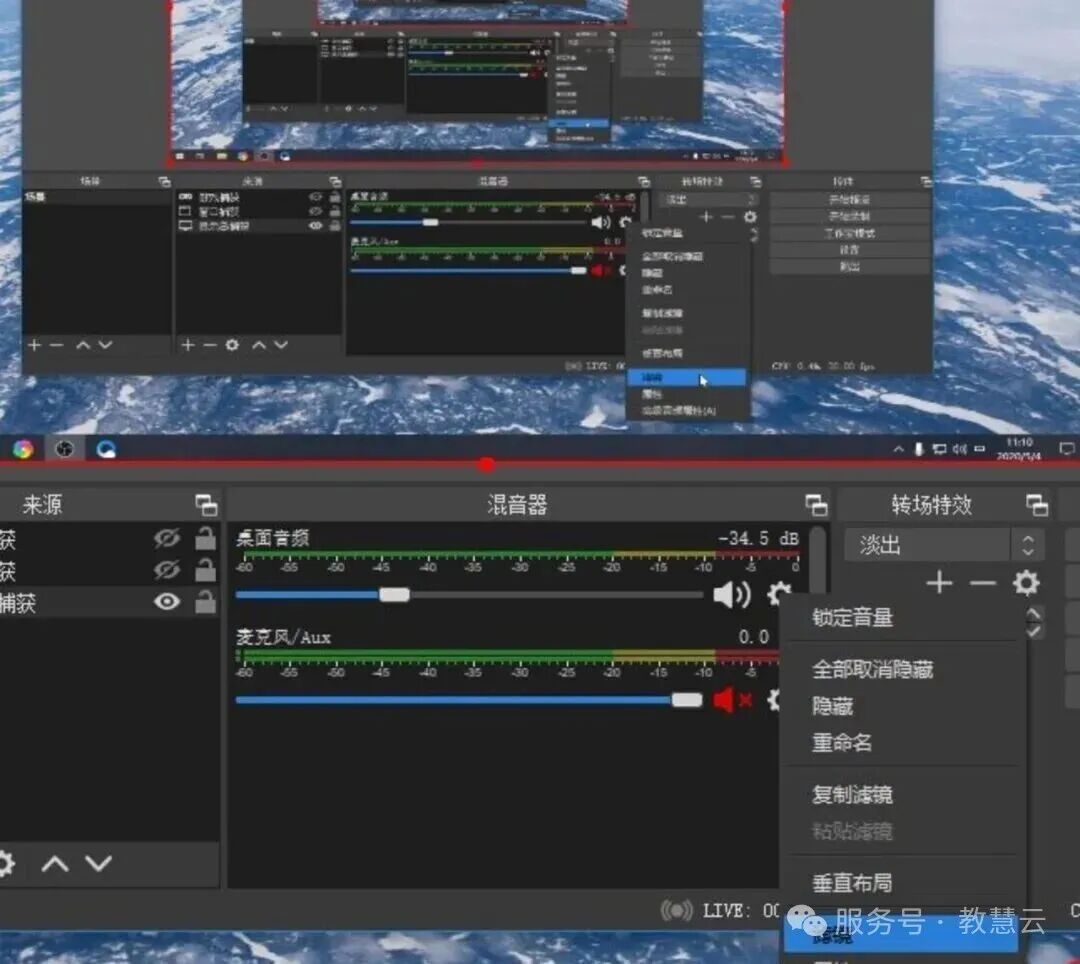The image size is (1080, 964).
Task: Click the up chevron beside the mixer gear
Action: 1031,610
